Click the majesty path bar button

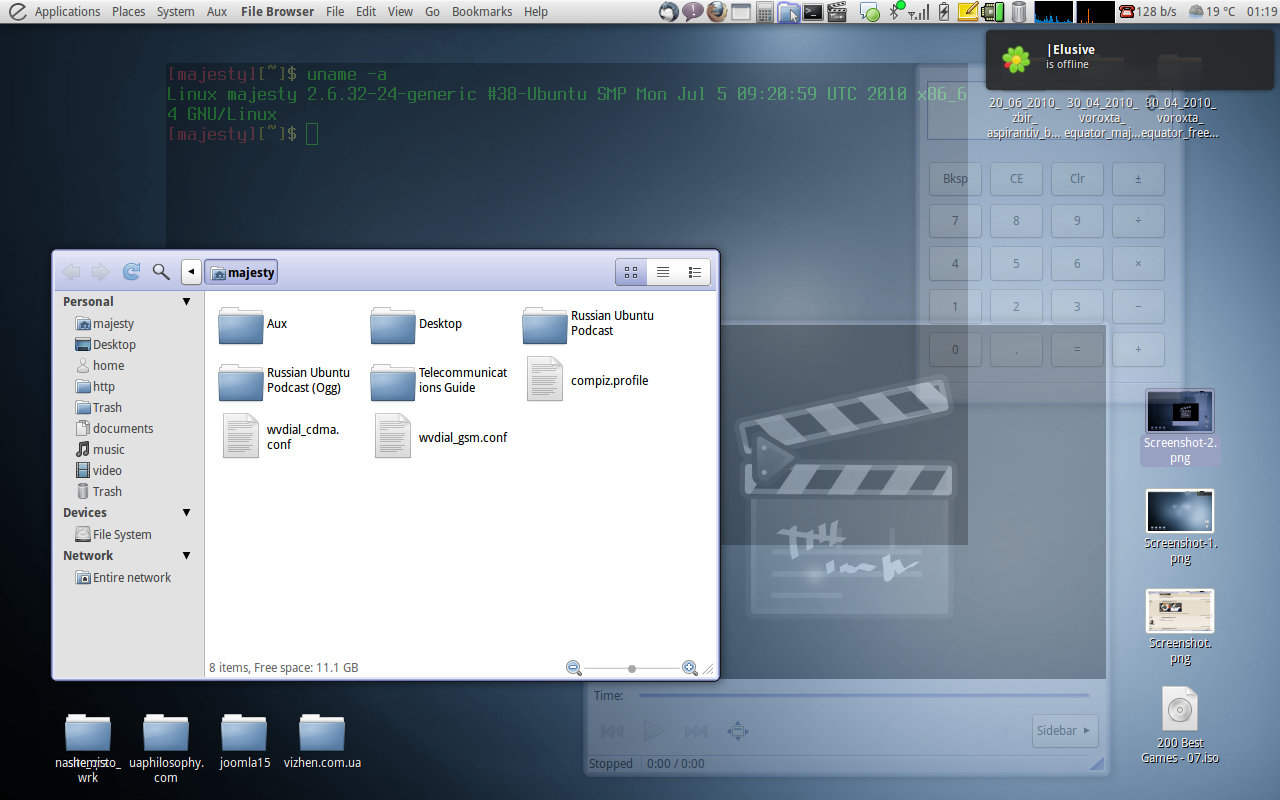(x=241, y=272)
